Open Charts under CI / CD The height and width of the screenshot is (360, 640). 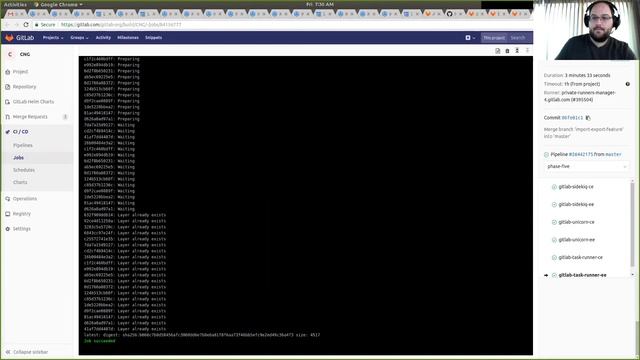point(20,182)
